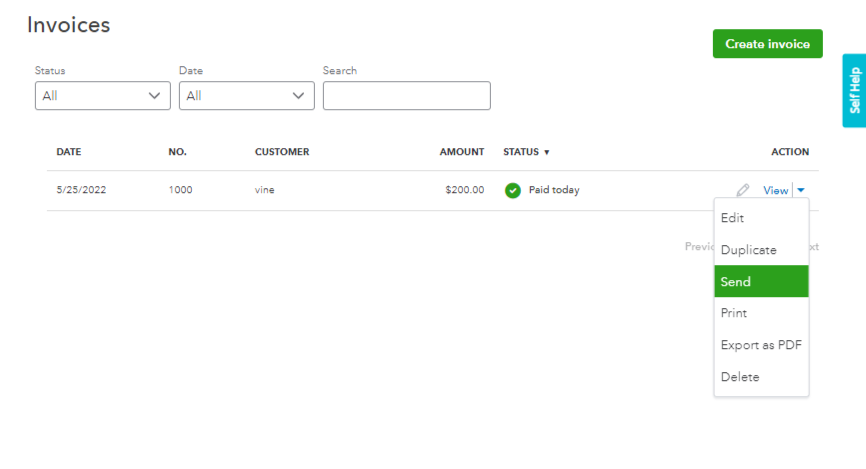
Task: Click the Status column sort arrow
Action: click(547, 153)
